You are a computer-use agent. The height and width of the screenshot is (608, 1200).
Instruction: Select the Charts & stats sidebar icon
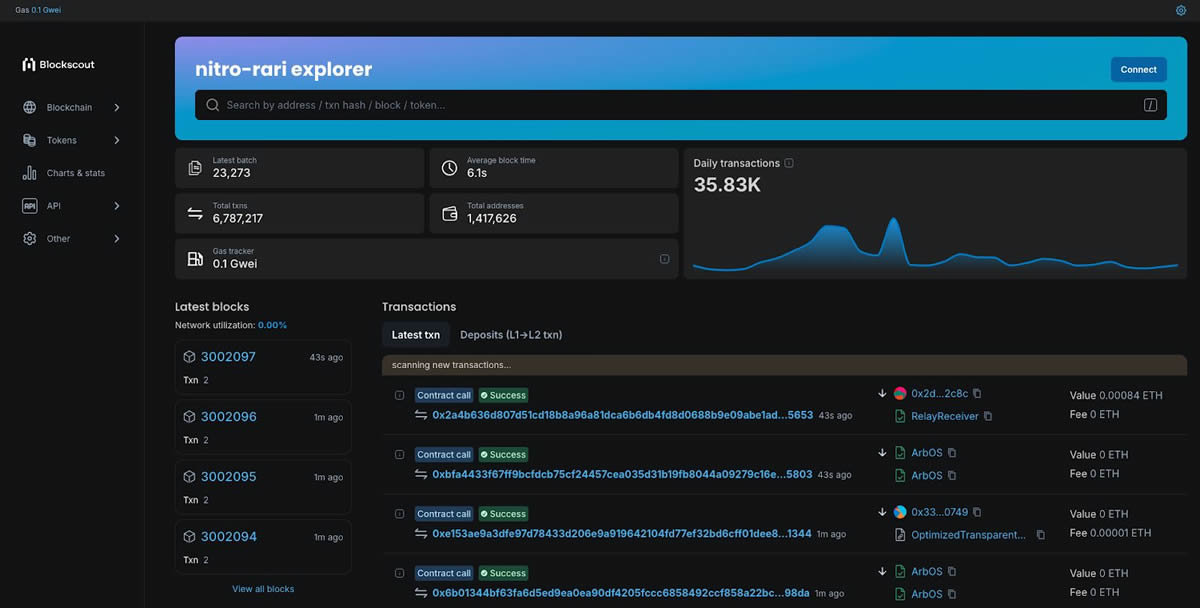28,172
